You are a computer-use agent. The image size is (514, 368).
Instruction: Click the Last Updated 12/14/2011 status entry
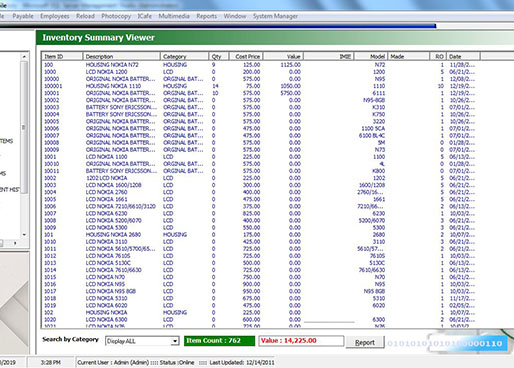242,362
